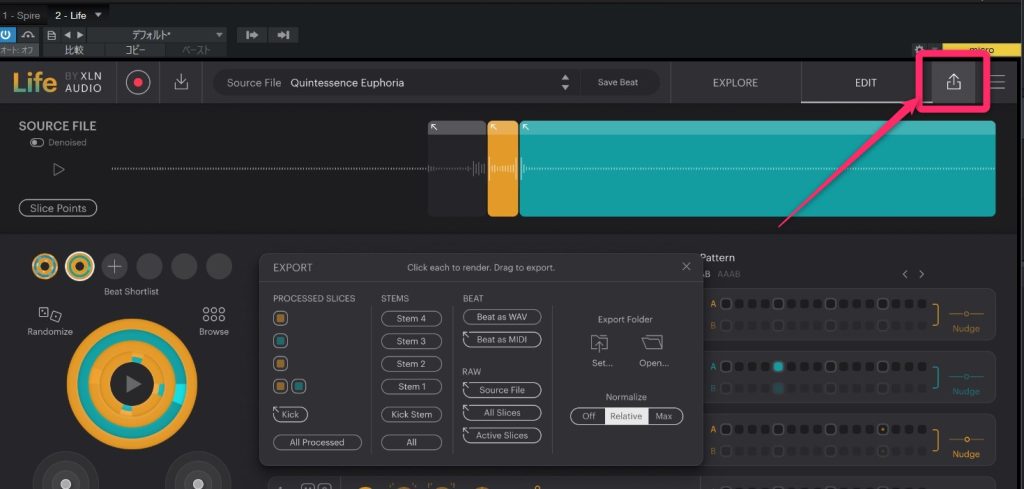Open the 2 - Life plugin dropdown
This screenshot has height=489, width=1024.
[98, 16]
